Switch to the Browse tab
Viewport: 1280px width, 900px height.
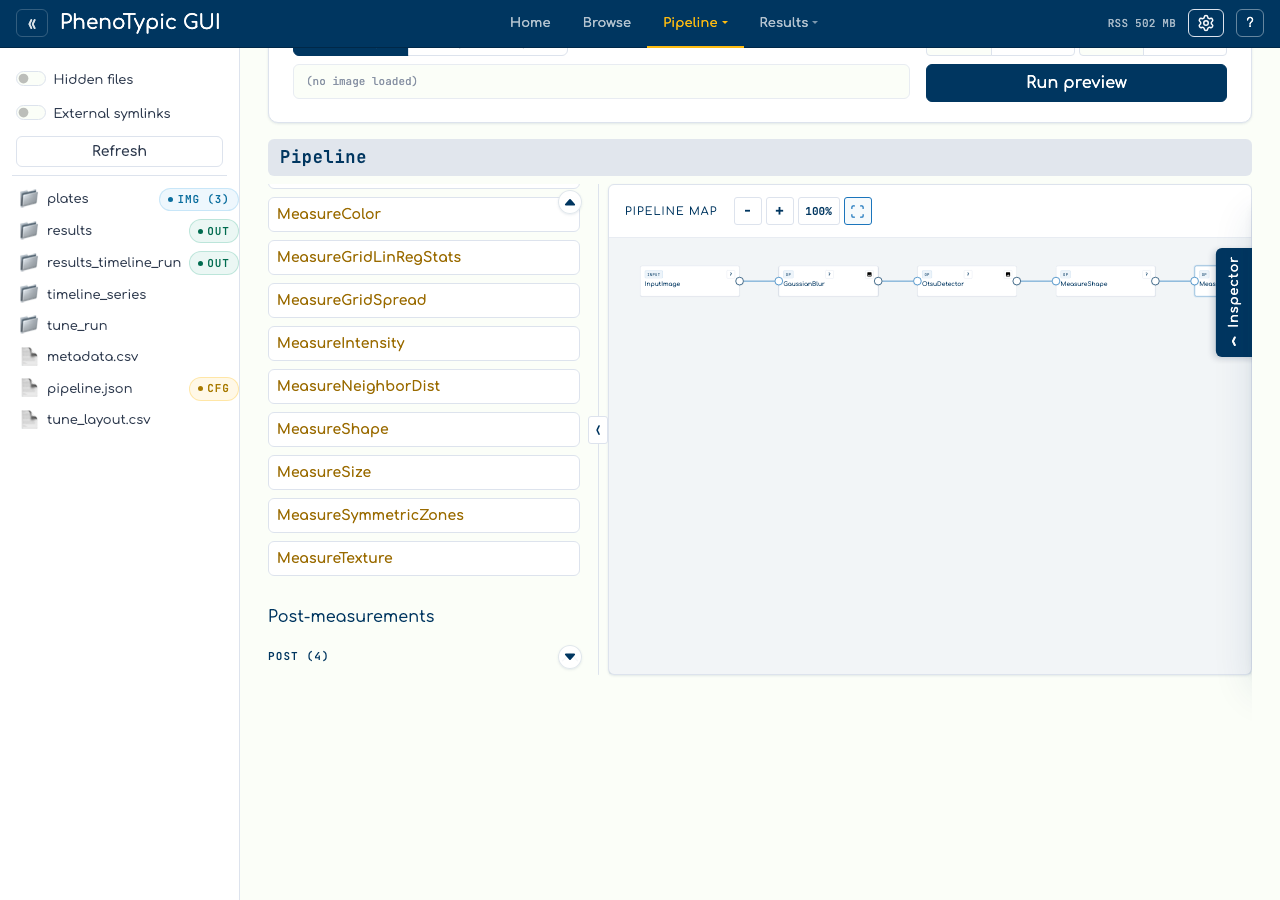click(607, 23)
